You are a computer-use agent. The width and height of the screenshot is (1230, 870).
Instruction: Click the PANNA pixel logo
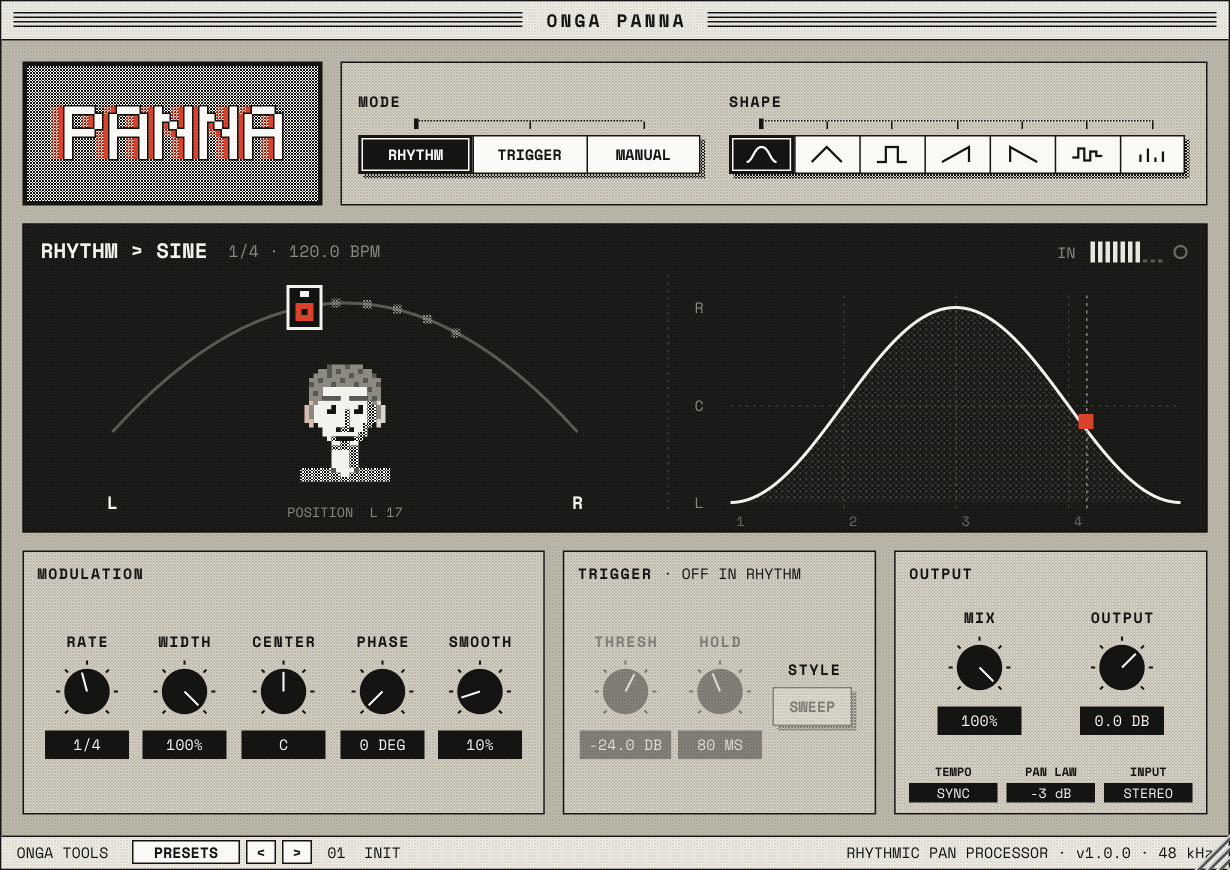[x=172, y=134]
